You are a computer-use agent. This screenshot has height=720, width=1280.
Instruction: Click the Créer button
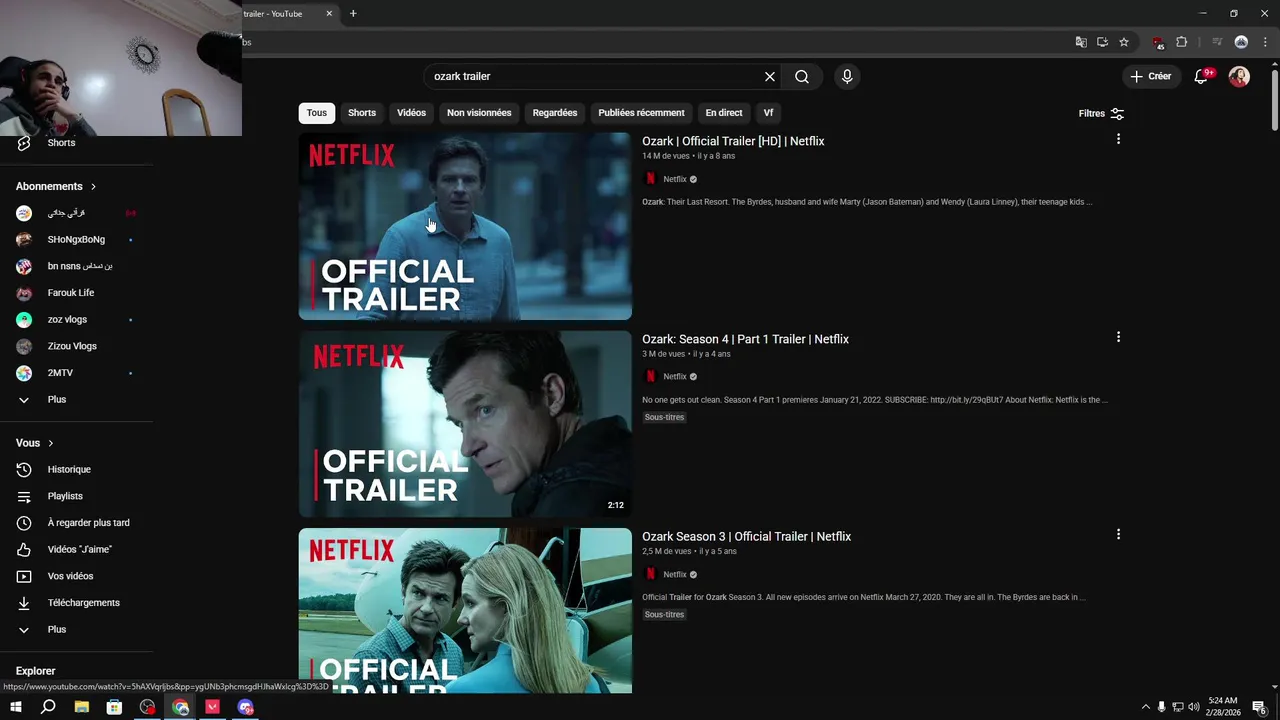click(1151, 76)
